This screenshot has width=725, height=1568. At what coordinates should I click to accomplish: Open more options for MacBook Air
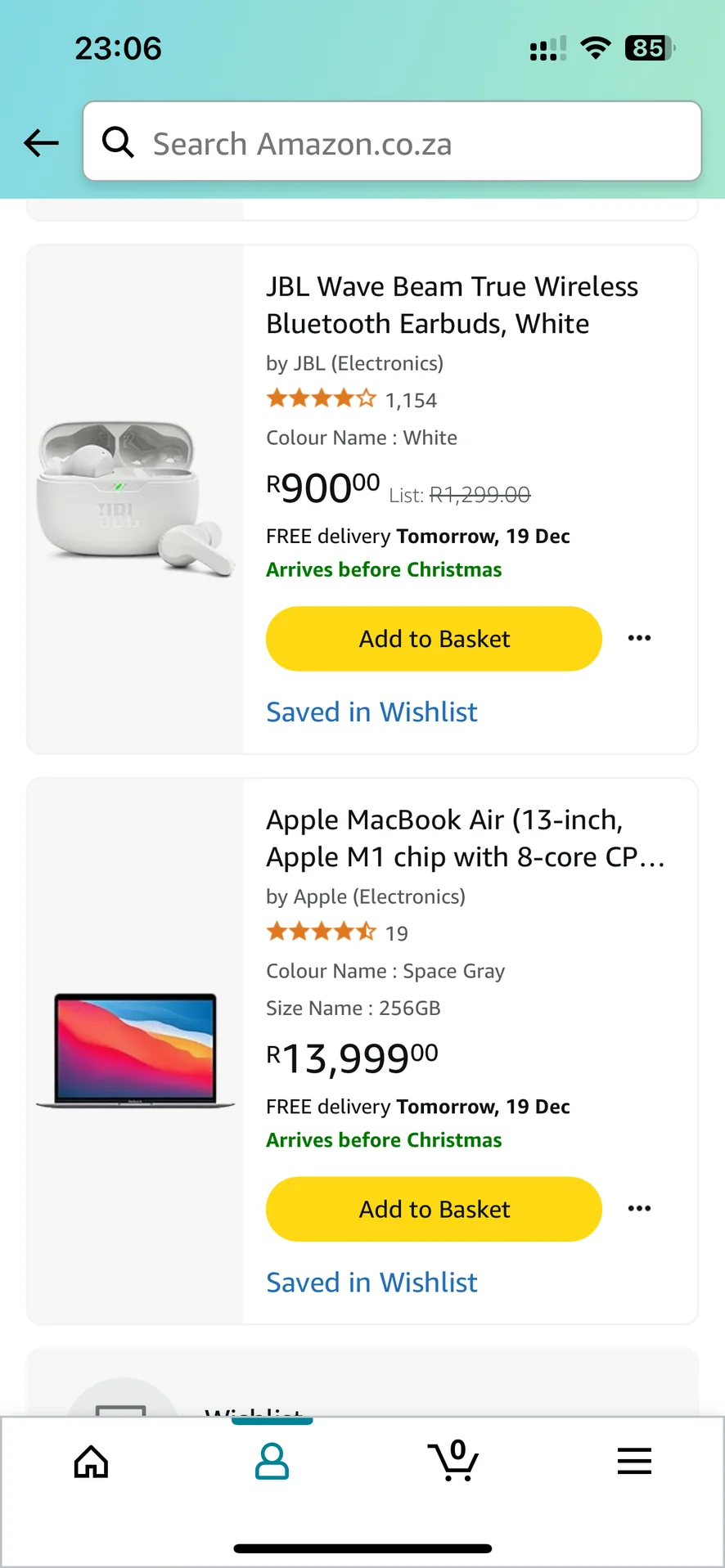pyautogui.click(x=639, y=1208)
